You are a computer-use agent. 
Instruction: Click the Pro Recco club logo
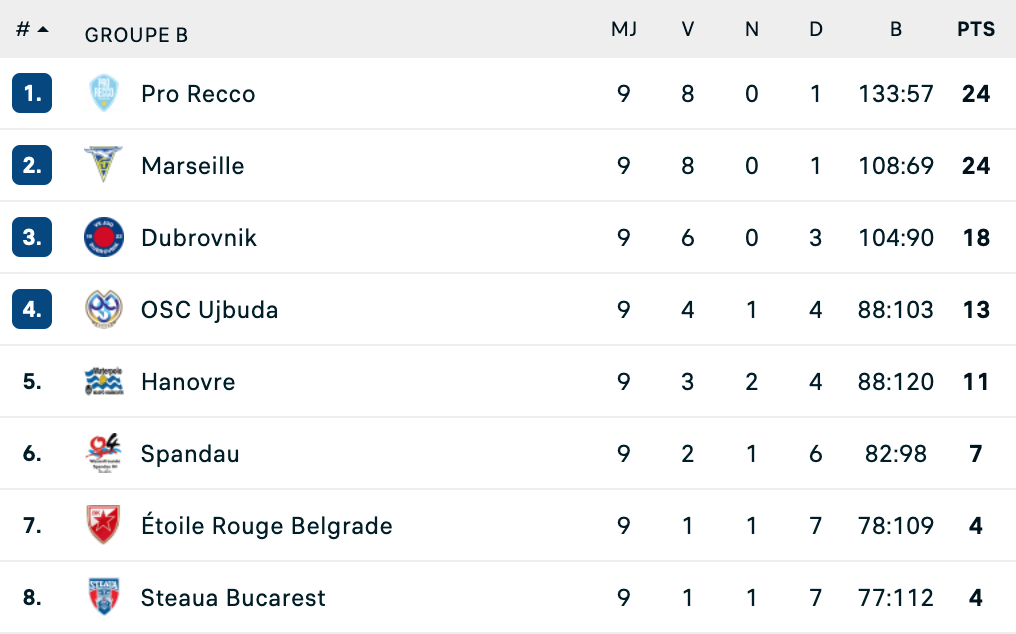coord(104,94)
